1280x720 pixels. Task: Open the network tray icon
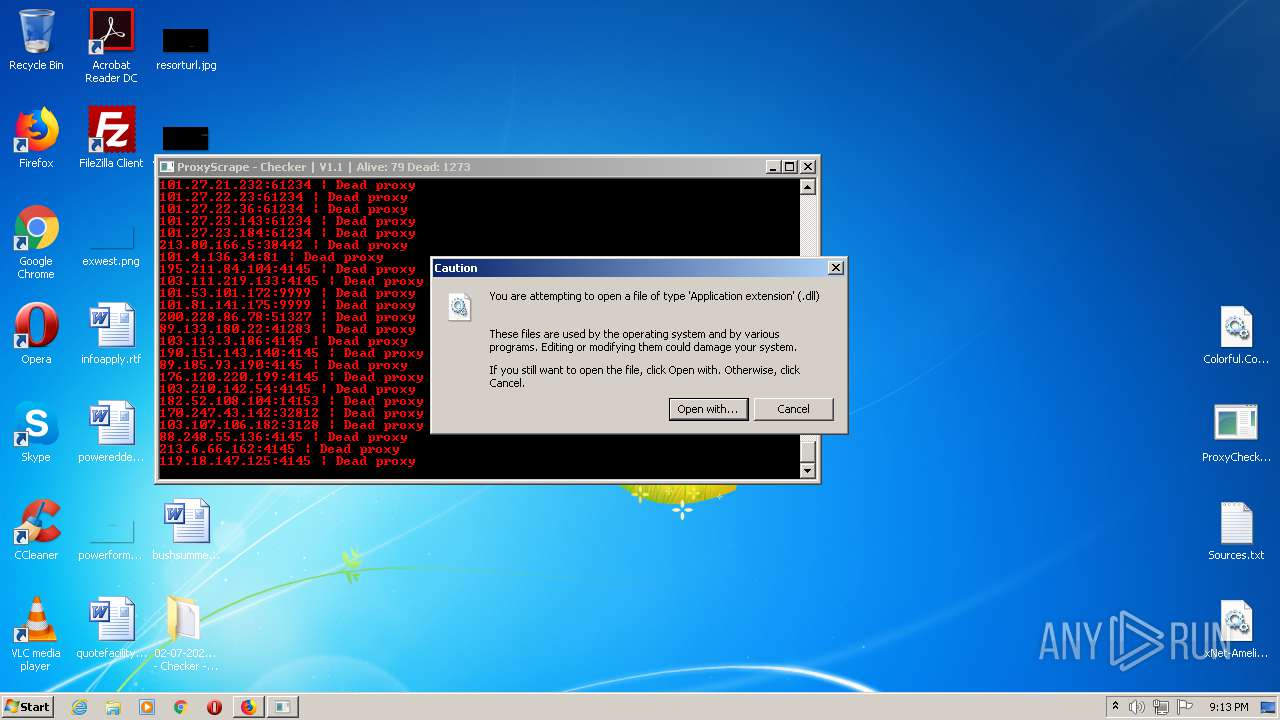(1161, 707)
